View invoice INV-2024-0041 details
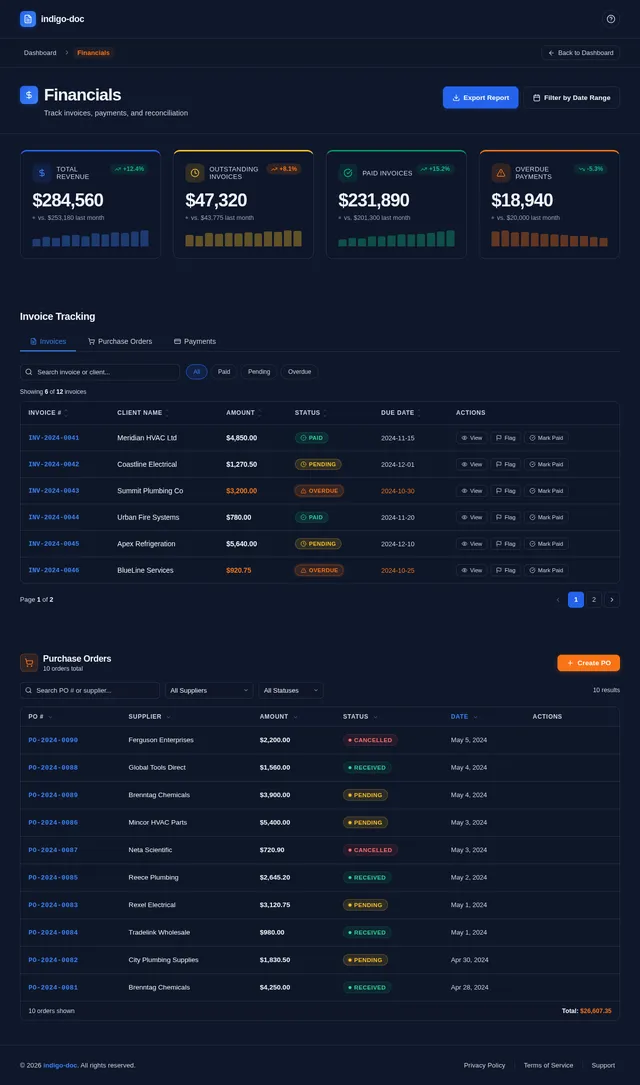This screenshot has height=1085, width=640. pos(472,438)
